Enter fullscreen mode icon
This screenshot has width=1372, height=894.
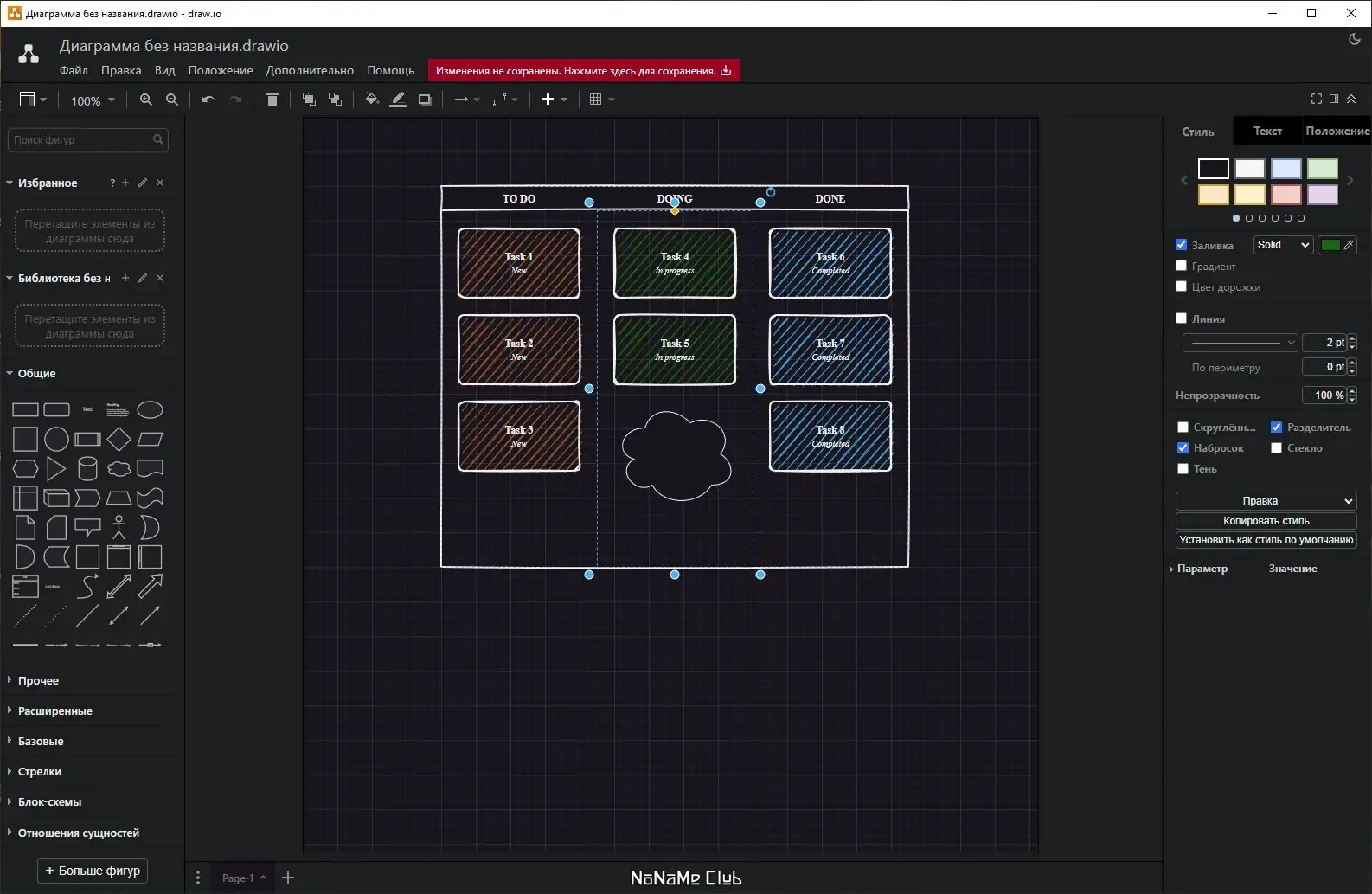pos(1317,99)
